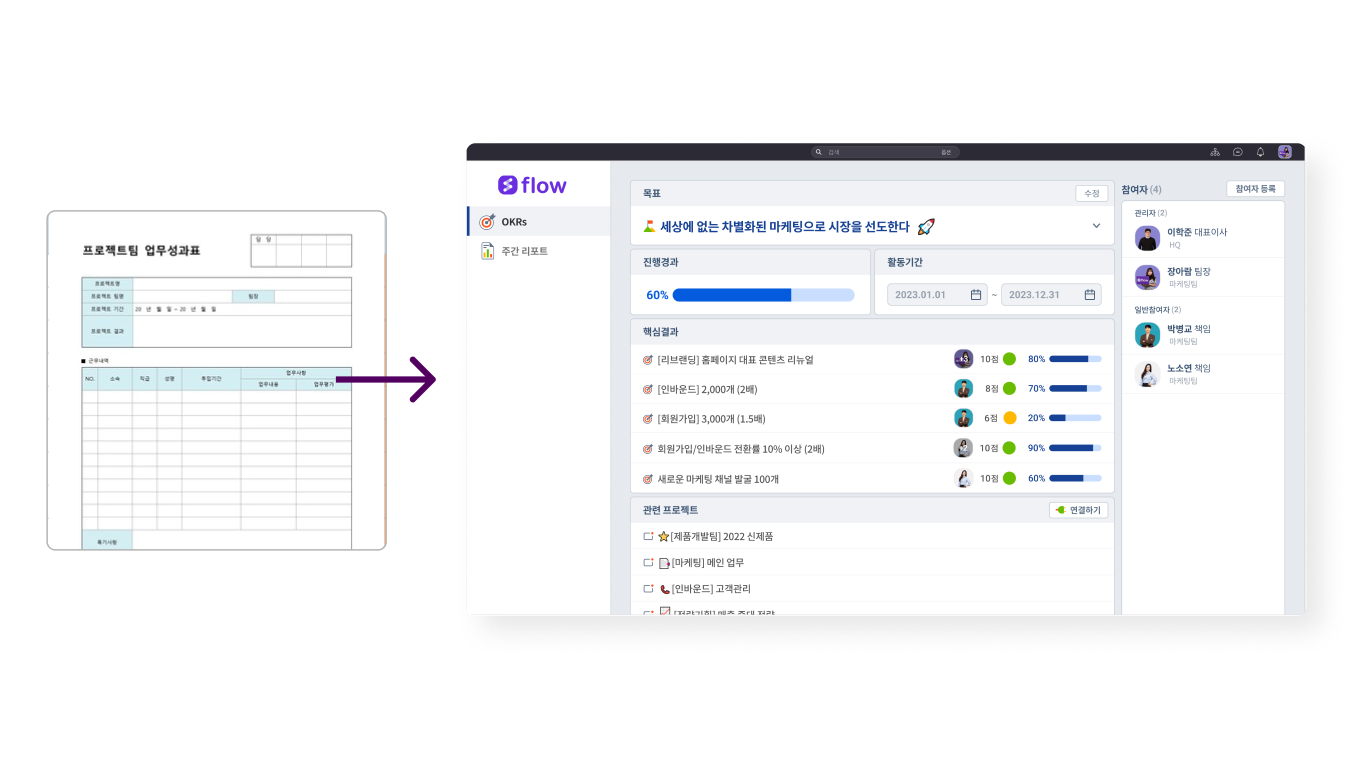Open calendar icon for start date 2023.01.01
Screen dimensions: 1351x759
(x=976, y=295)
